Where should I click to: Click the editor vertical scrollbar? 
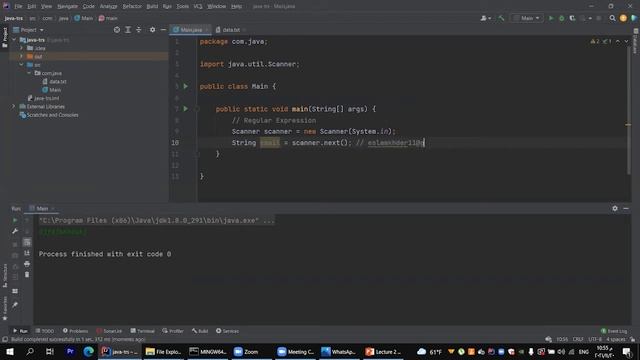click(x=629, y=110)
